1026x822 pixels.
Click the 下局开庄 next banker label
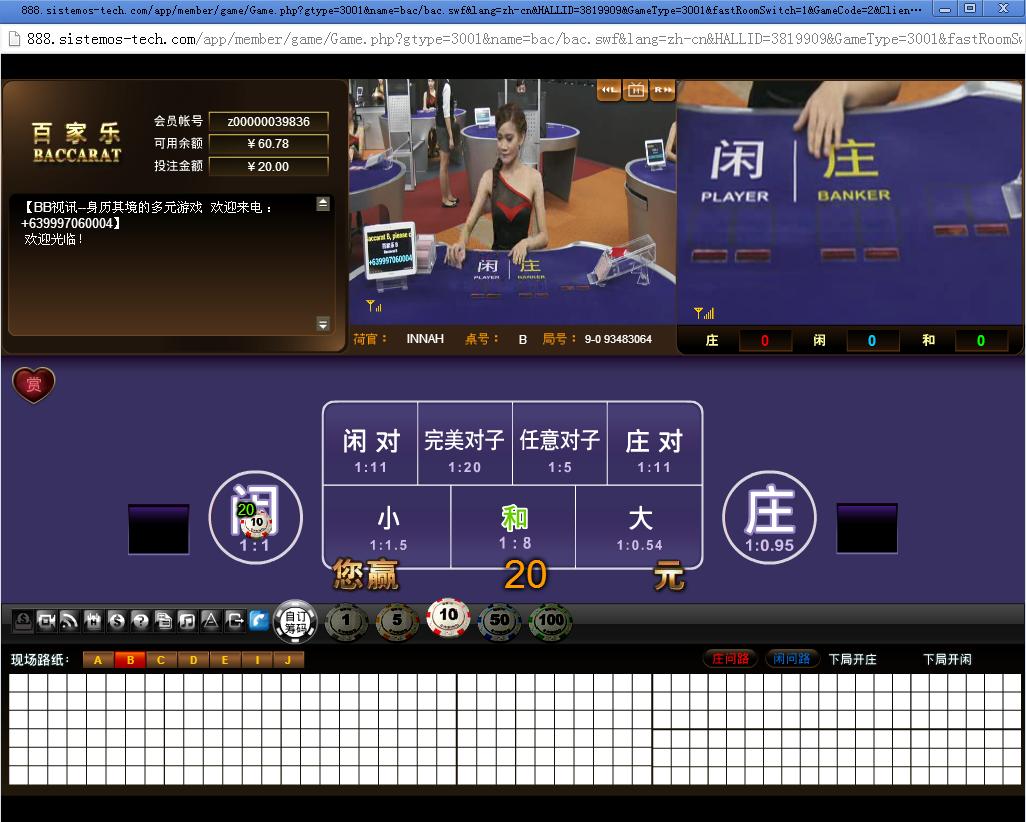pyautogui.click(x=853, y=659)
